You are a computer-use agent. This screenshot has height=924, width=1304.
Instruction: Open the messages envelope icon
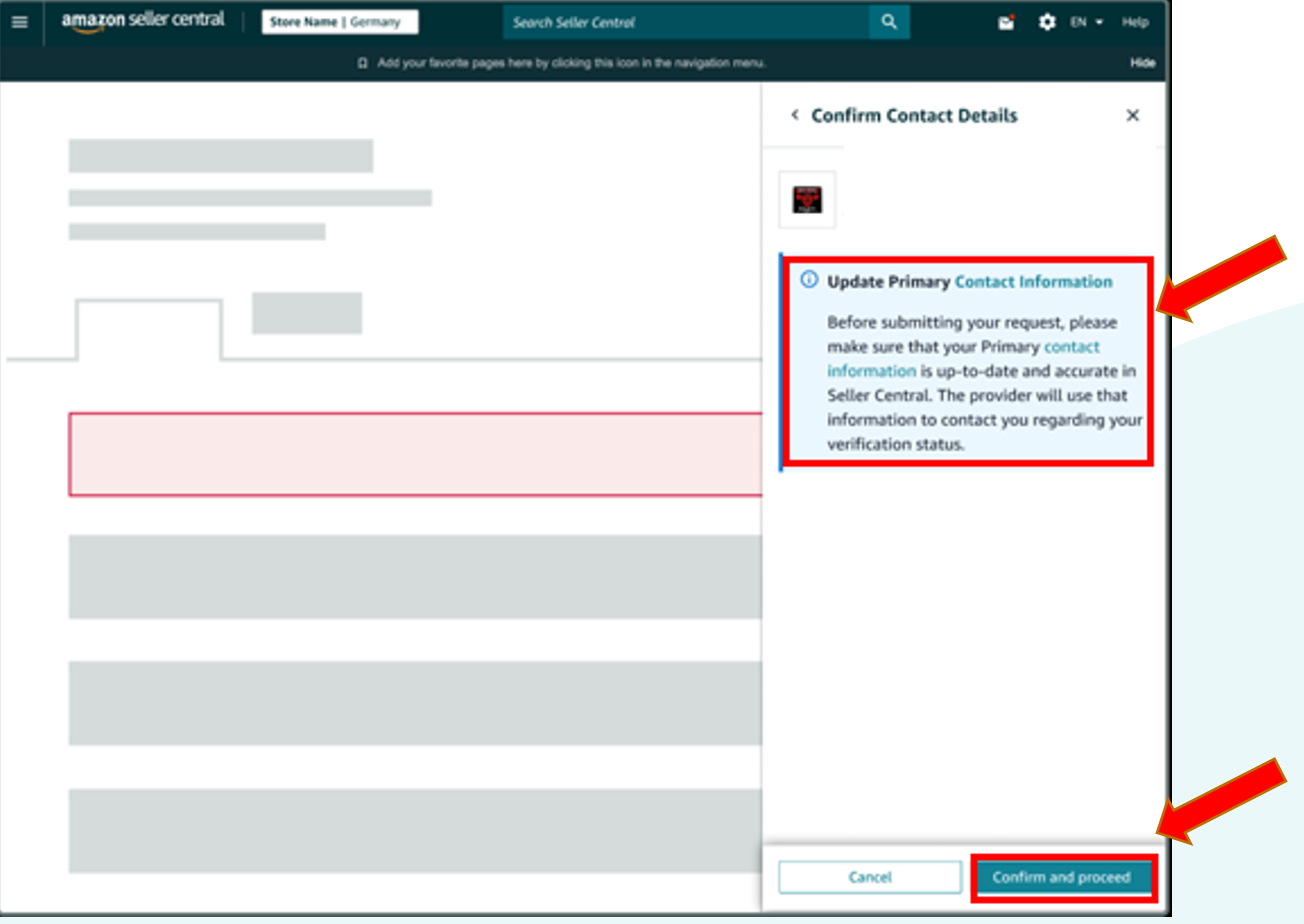(1007, 22)
